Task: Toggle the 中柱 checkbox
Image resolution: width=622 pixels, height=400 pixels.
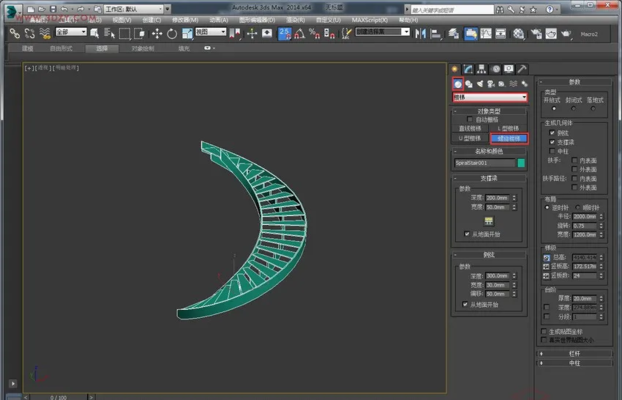Action: (x=551, y=150)
